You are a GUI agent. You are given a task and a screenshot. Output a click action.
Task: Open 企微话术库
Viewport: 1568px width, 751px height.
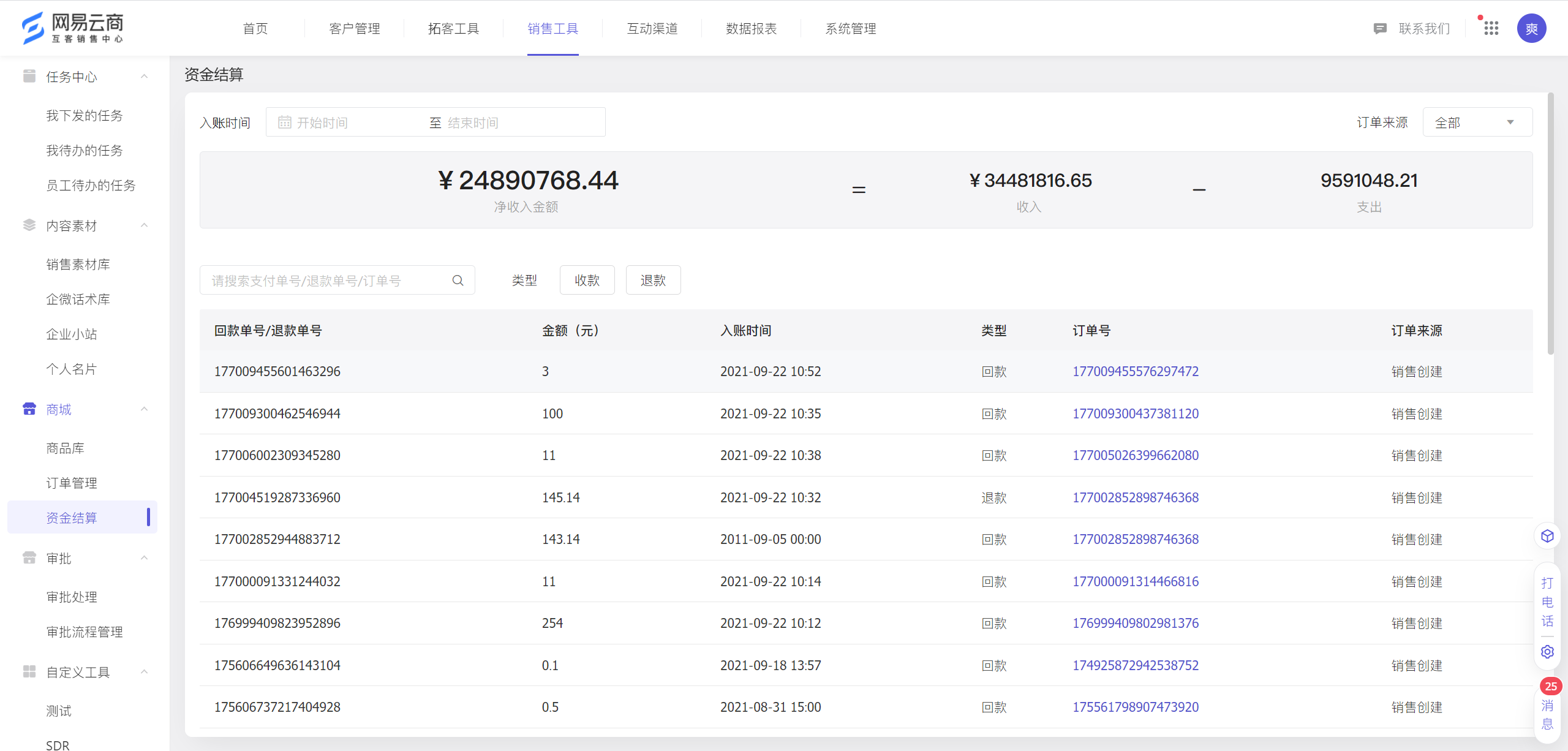point(78,299)
